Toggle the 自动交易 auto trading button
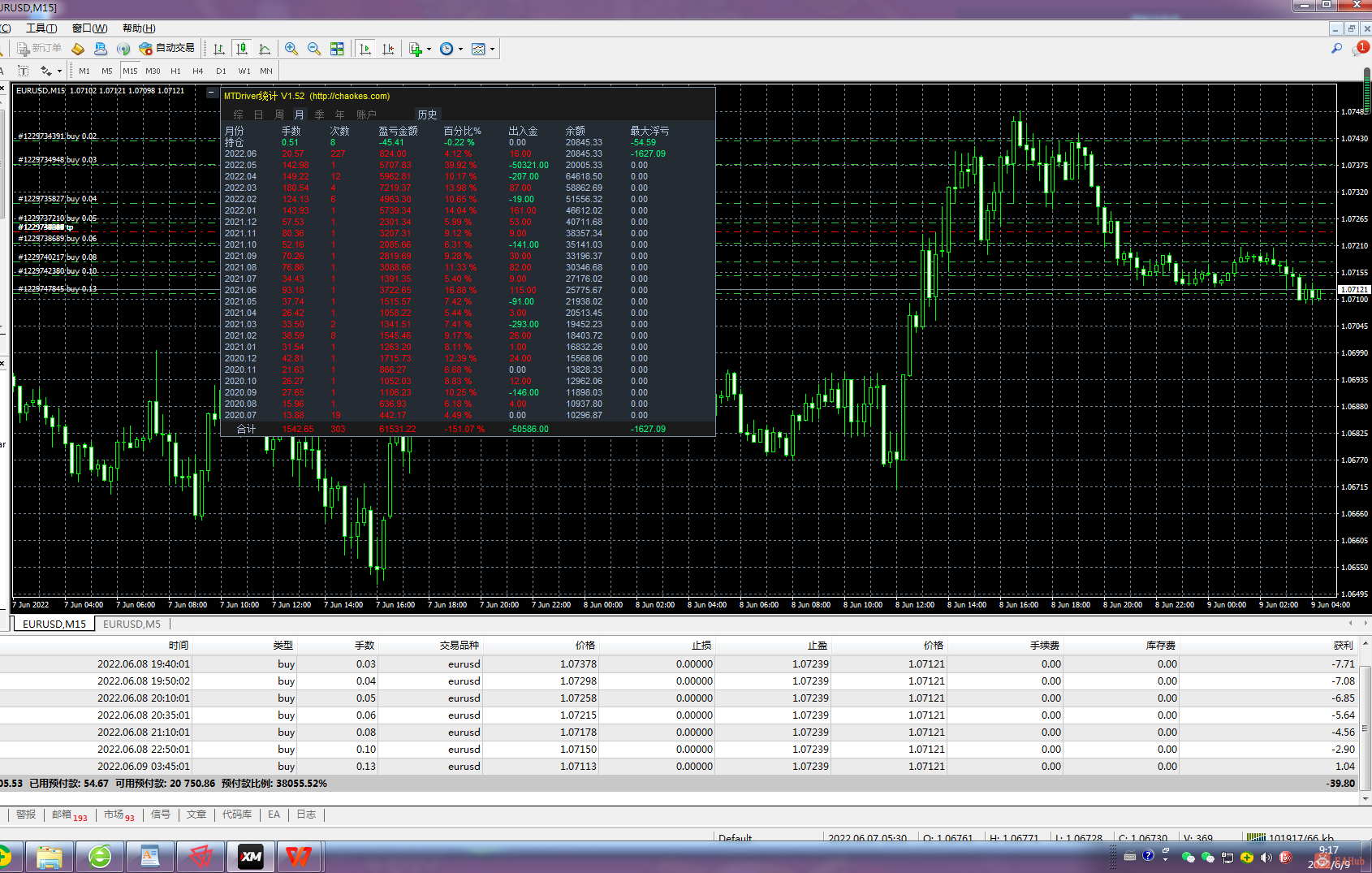Viewport: 1372px width, 873px height. tap(167, 49)
